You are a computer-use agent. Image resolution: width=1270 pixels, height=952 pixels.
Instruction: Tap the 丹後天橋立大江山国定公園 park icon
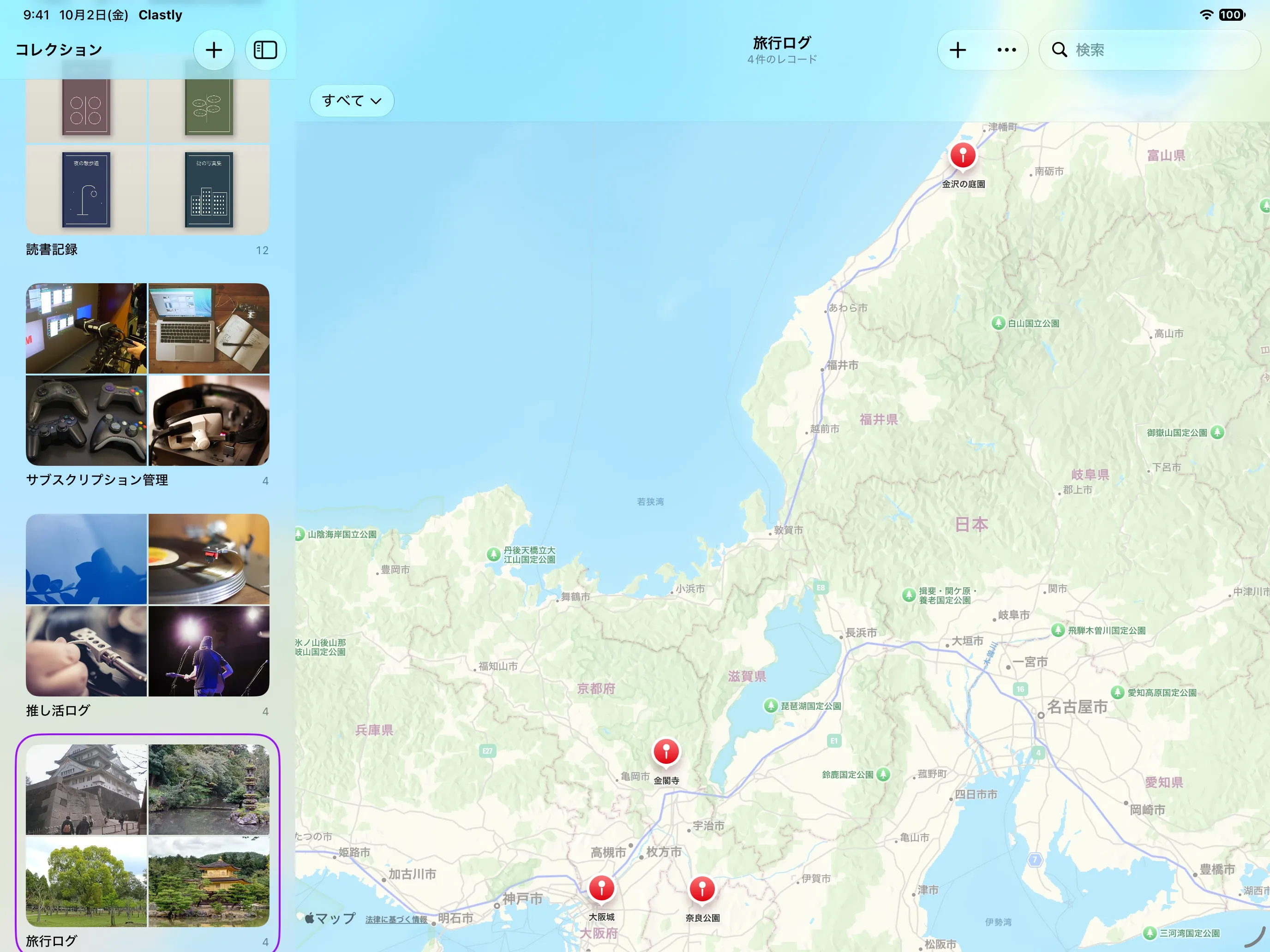[x=493, y=554]
